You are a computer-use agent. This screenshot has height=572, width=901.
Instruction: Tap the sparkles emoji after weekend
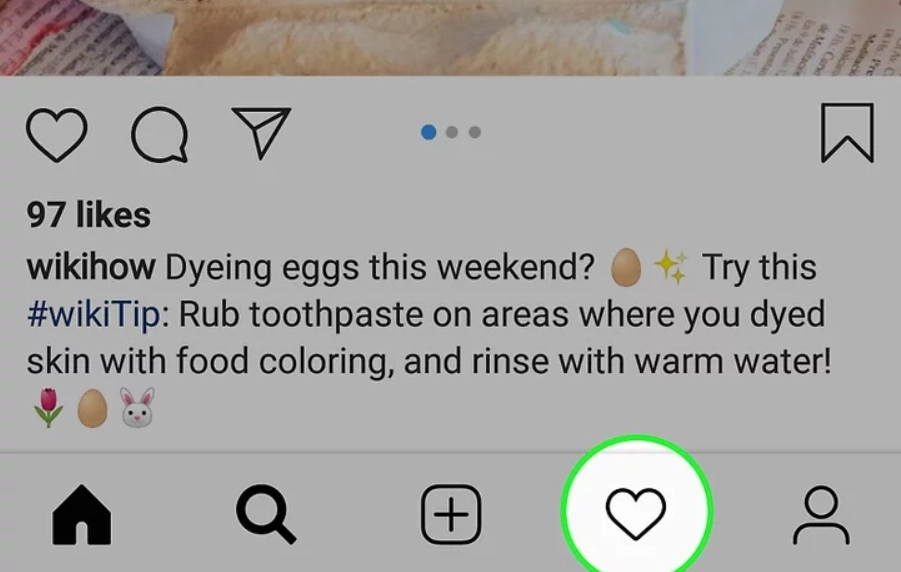[670, 267]
